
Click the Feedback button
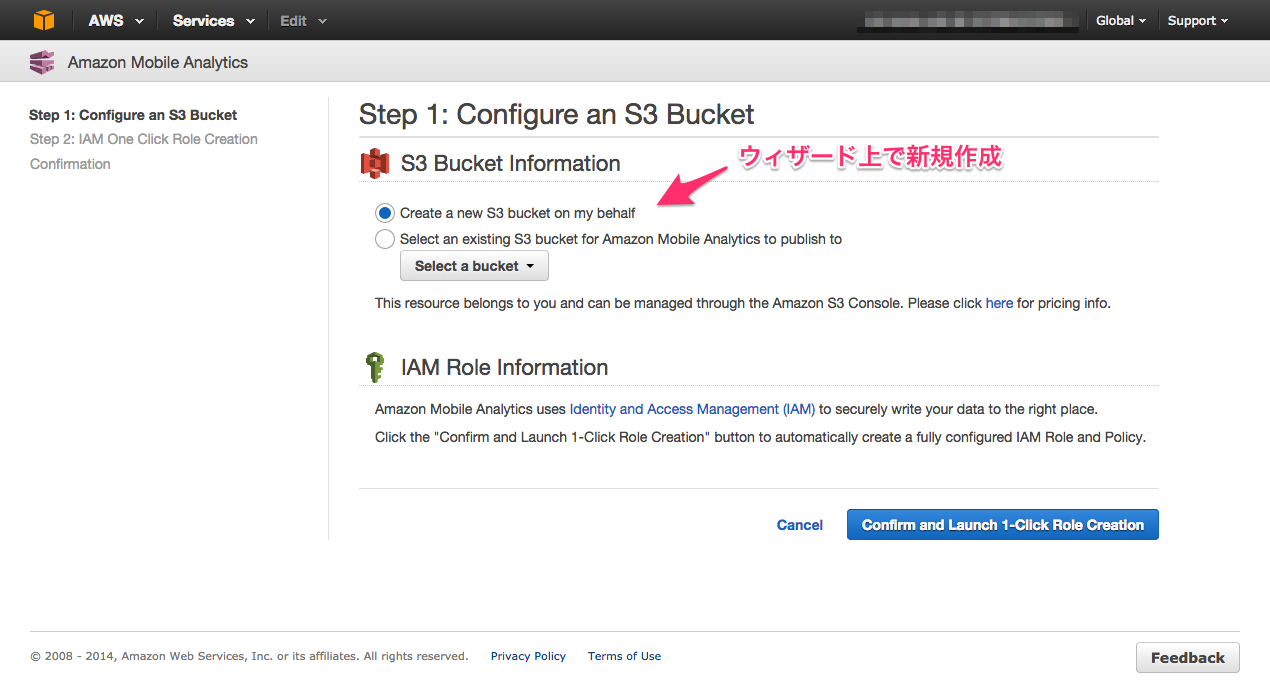[1188, 658]
